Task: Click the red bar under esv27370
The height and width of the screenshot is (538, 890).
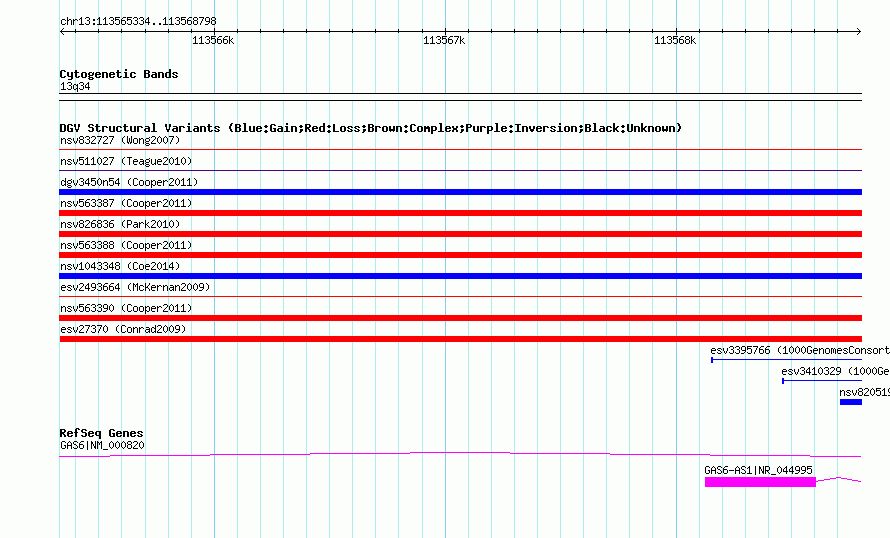Action: tap(460, 339)
